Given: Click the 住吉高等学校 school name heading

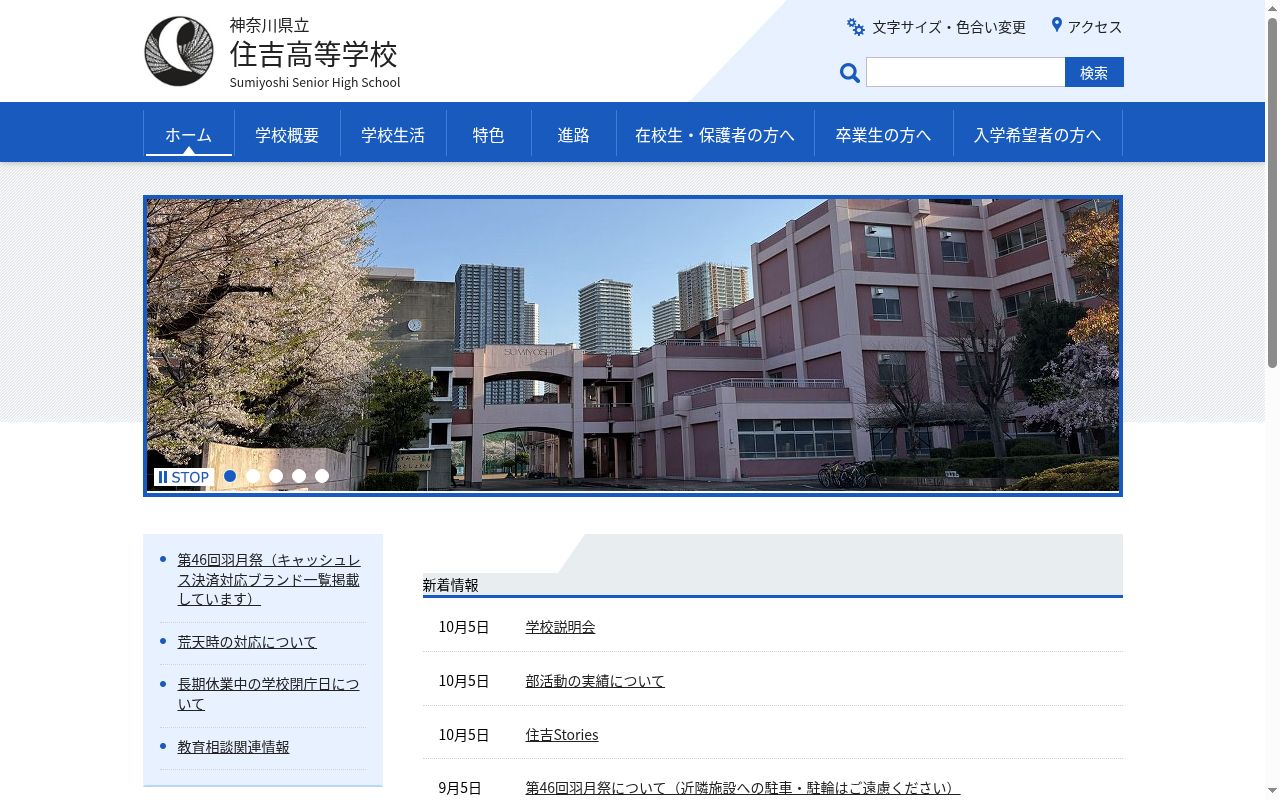Looking at the screenshot, I should (x=314, y=53).
